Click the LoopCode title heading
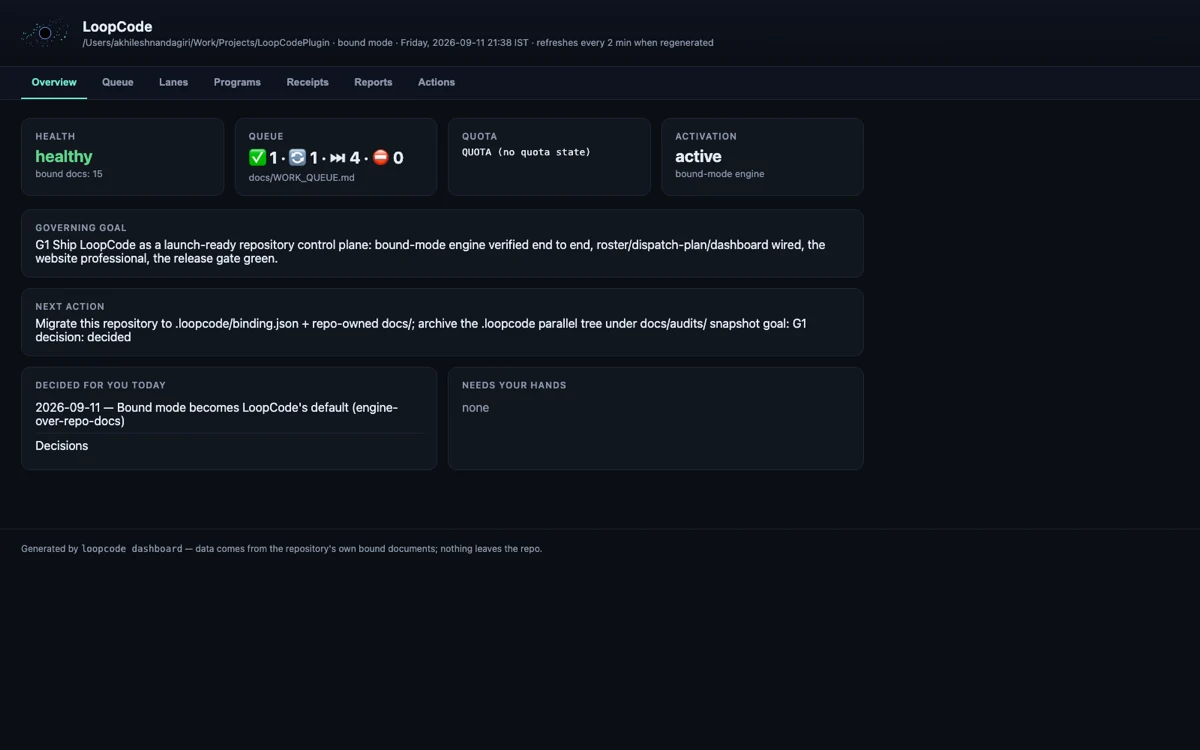This screenshot has height=750, width=1200. coord(117,27)
